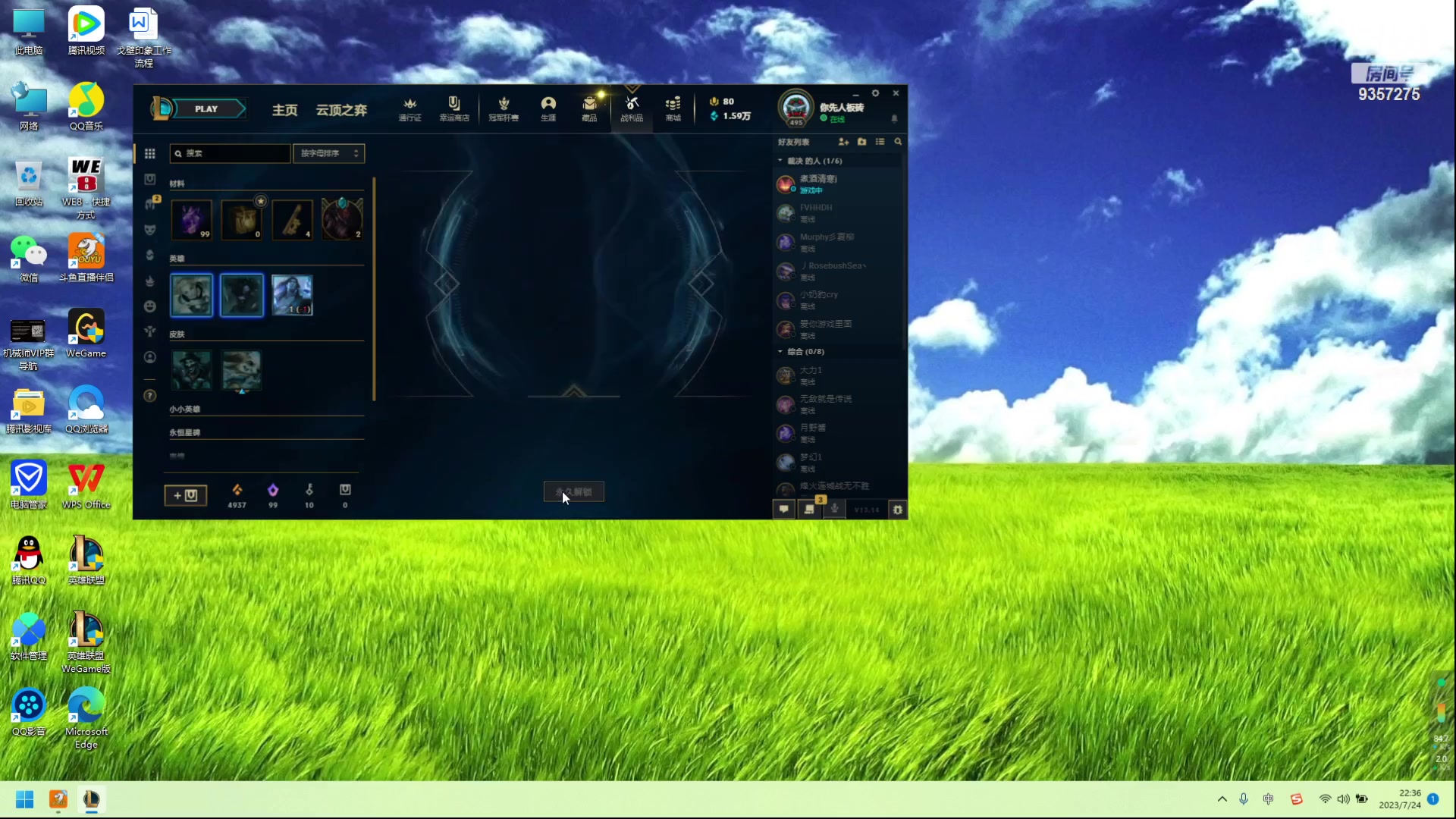The height and width of the screenshot is (819, 1456).
Task: Select the champion shard marked 1 (-1)
Action: [x=292, y=295]
